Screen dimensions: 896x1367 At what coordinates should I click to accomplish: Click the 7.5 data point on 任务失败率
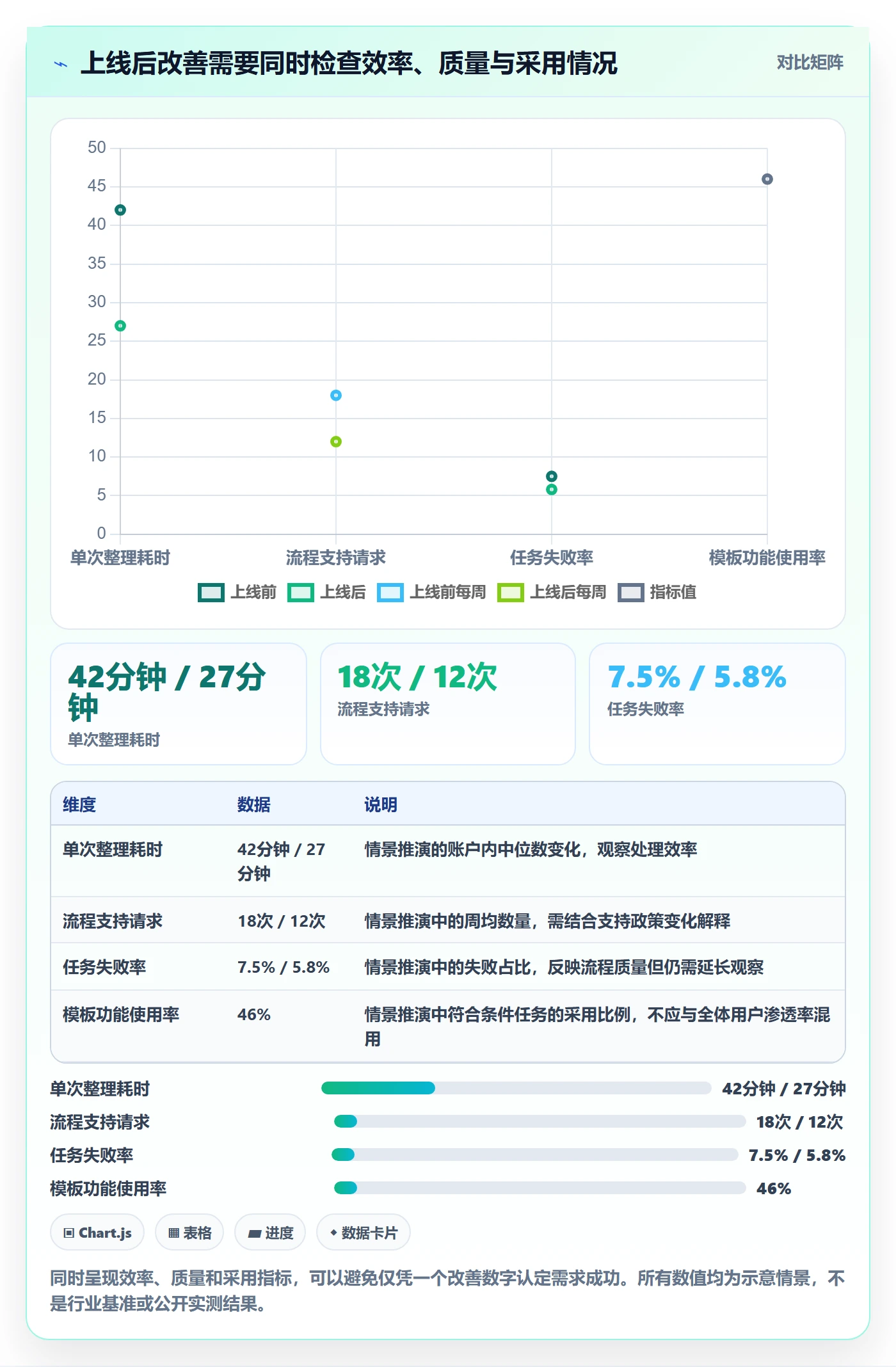(552, 476)
